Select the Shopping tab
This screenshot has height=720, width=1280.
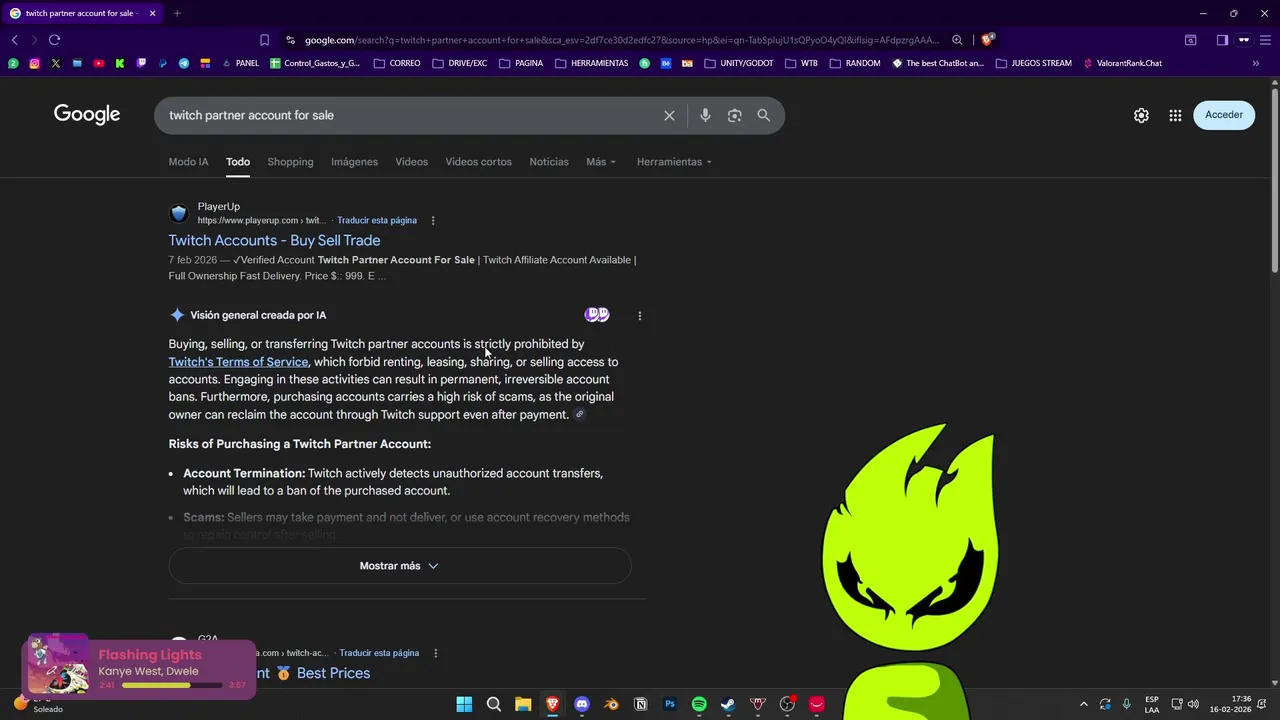[290, 162]
